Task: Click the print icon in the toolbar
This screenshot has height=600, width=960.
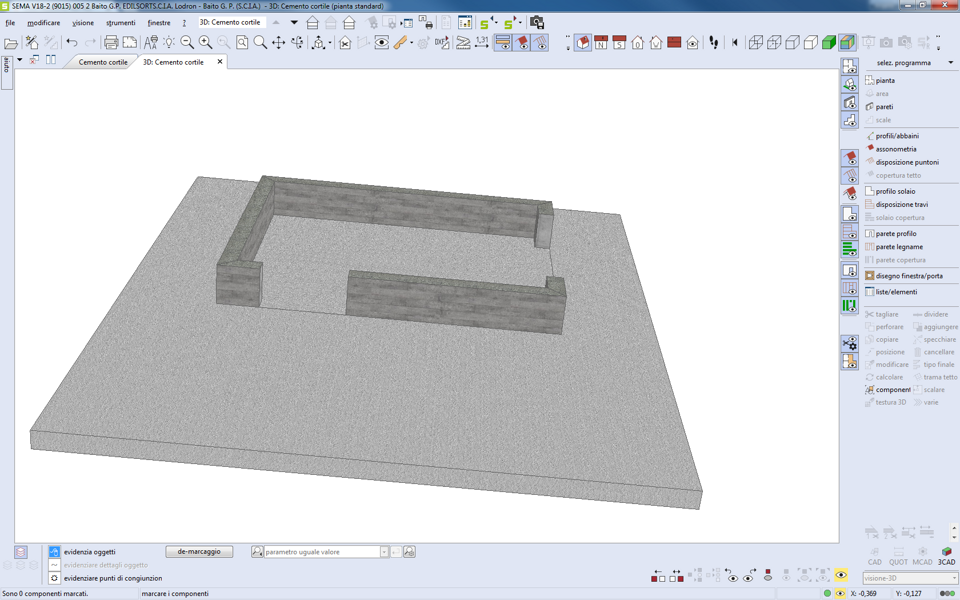Action: tap(111, 43)
